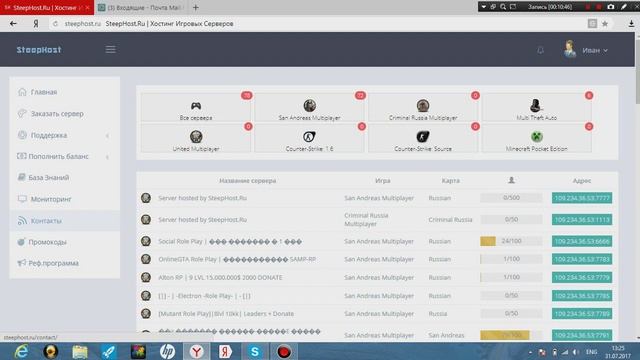640x360 pixels.
Task: Click Alton RP server name row
Action: pyautogui.click(x=220, y=278)
